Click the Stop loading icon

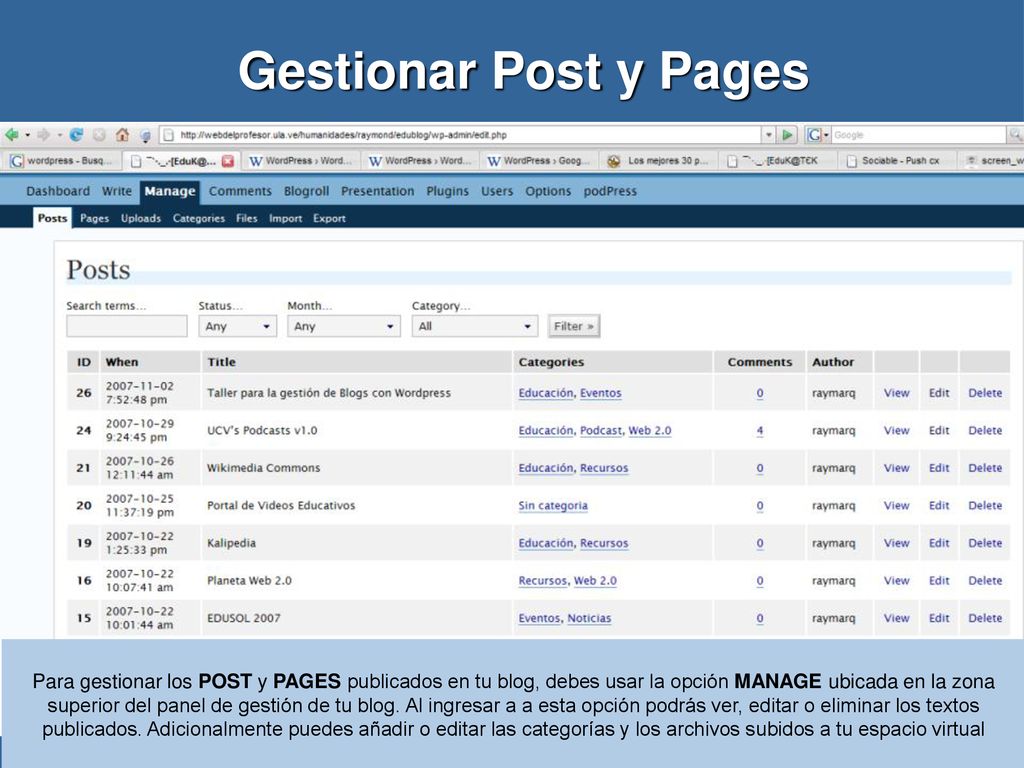pyautogui.click(x=99, y=135)
